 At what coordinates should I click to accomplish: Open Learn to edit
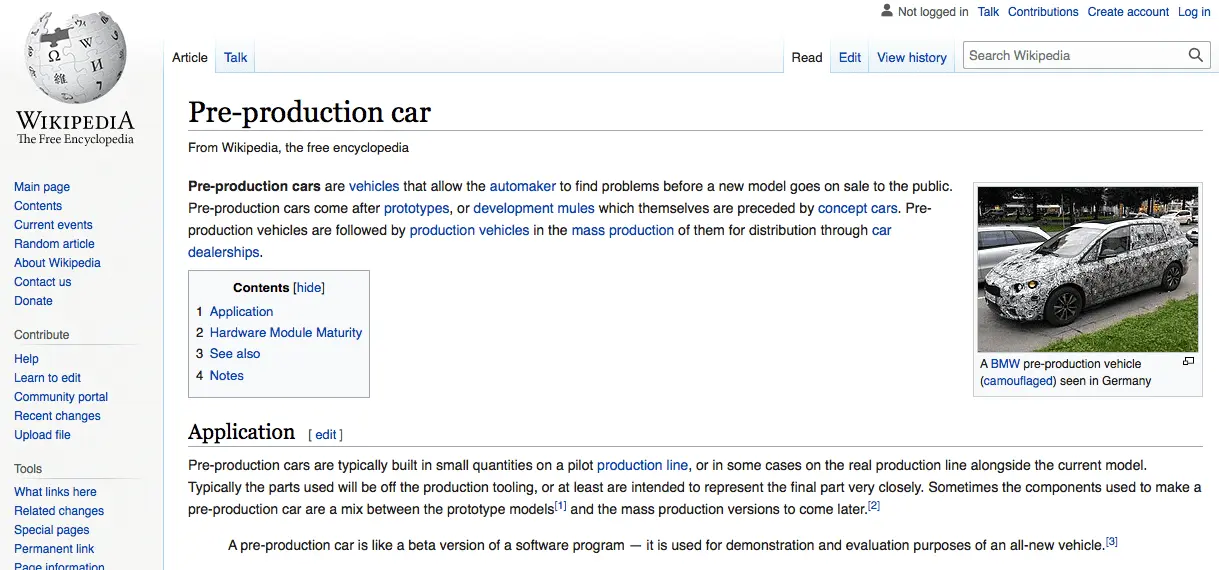coord(47,378)
